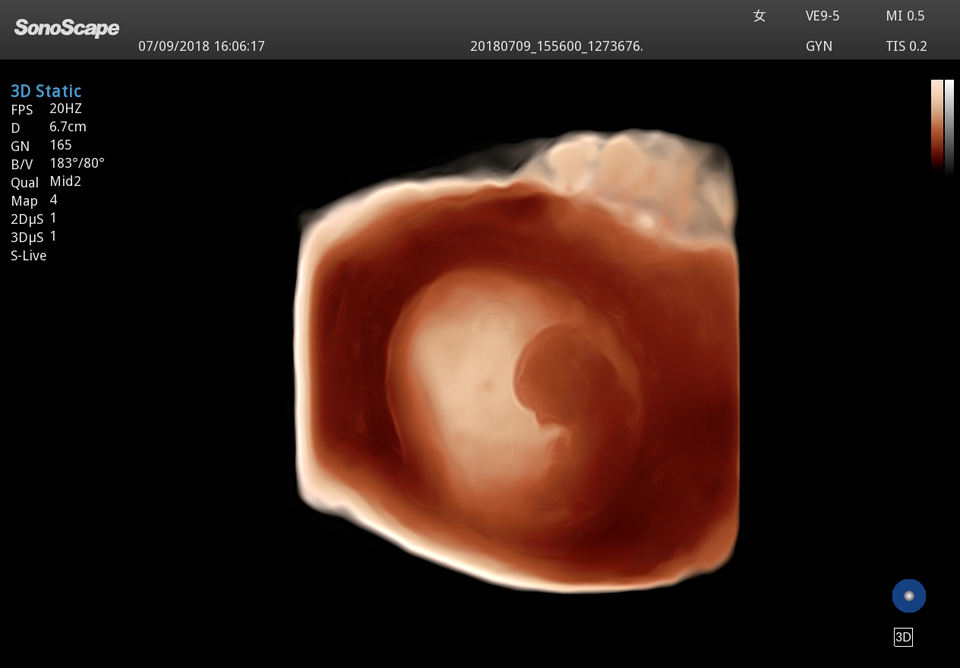The width and height of the screenshot is (960, 668).
Task: Click the 'Qual' parameter label
Action: click(24, 182)
